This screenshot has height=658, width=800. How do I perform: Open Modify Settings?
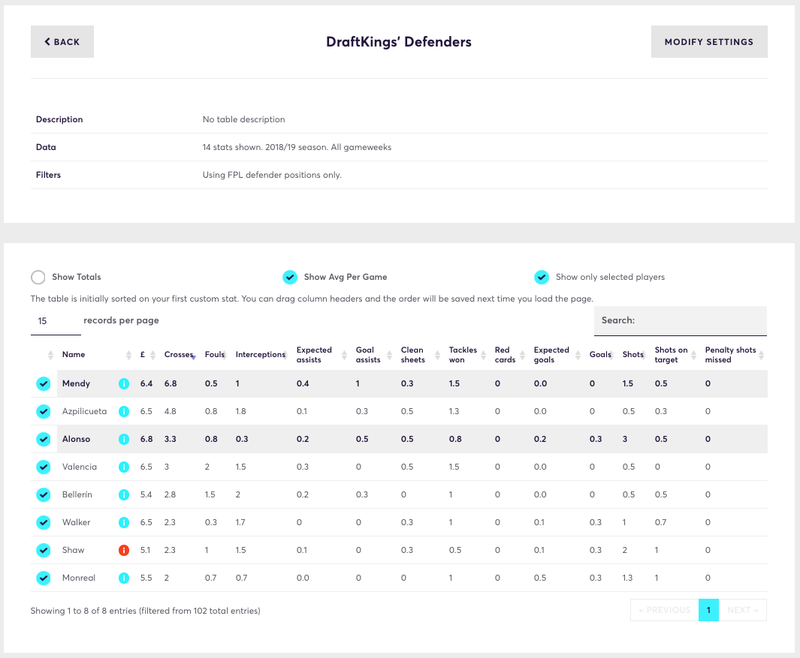709,42
